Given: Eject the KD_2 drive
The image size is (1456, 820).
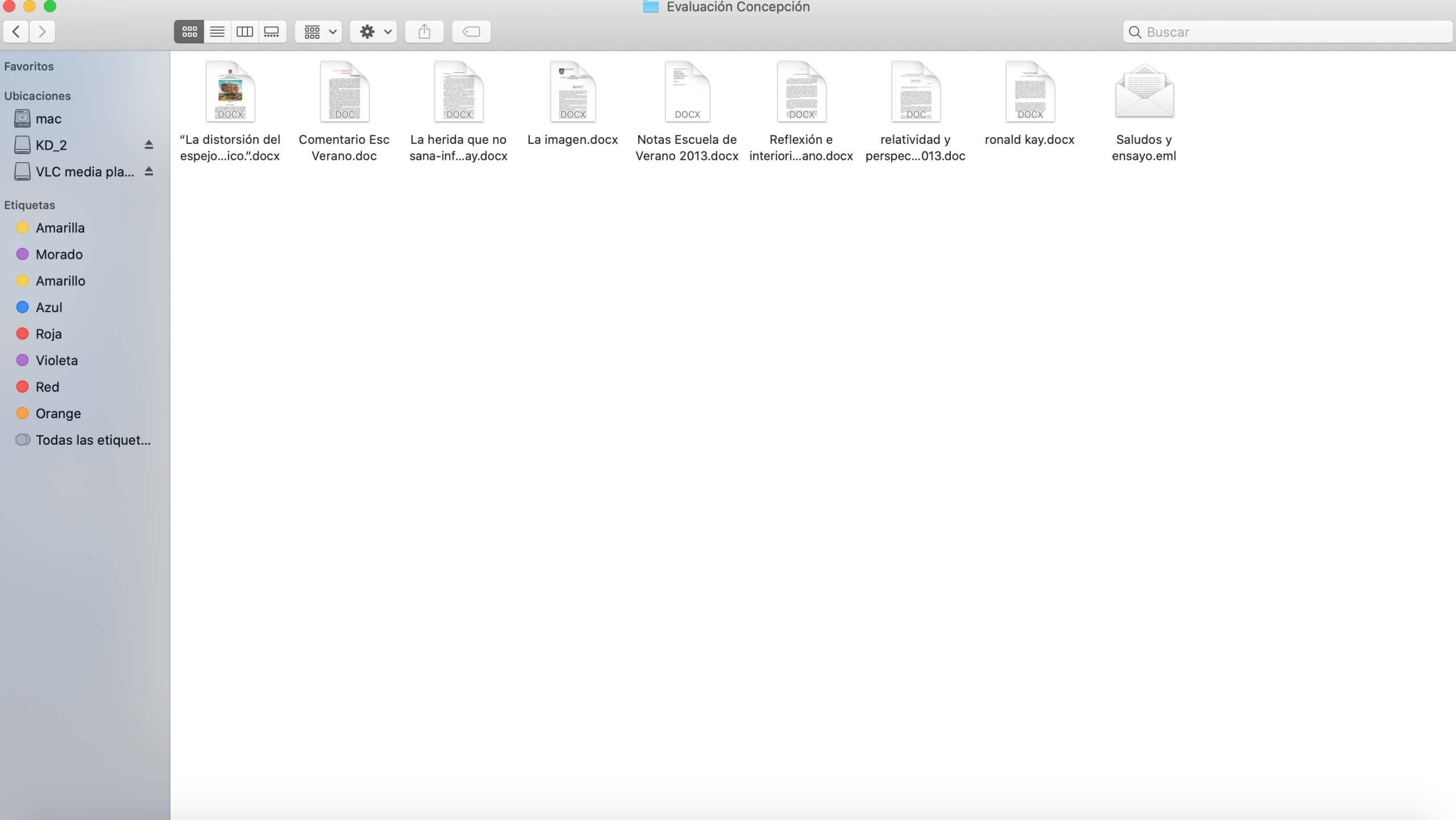Looking at the screenshot, I should pos(148,145).
